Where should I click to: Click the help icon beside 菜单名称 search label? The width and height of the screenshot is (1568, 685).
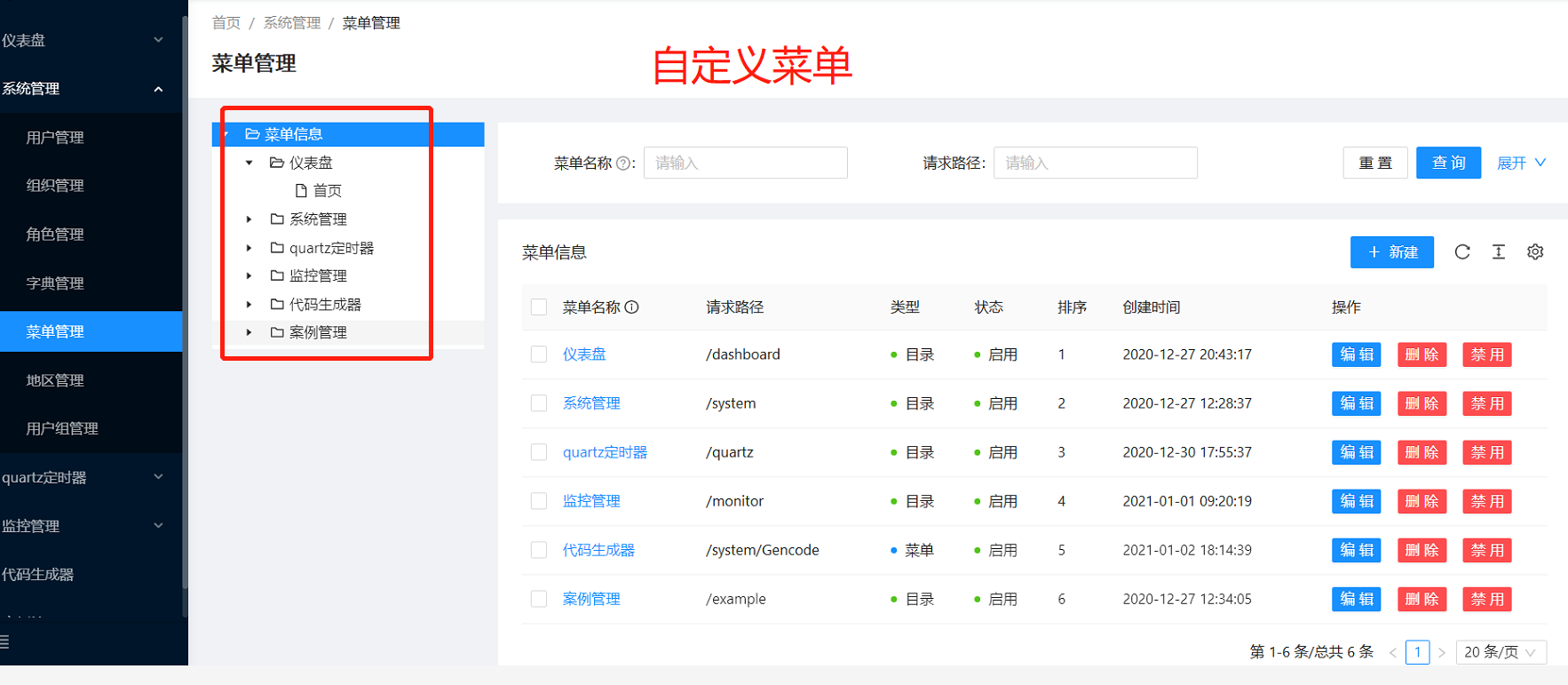(x=623, y=163)
